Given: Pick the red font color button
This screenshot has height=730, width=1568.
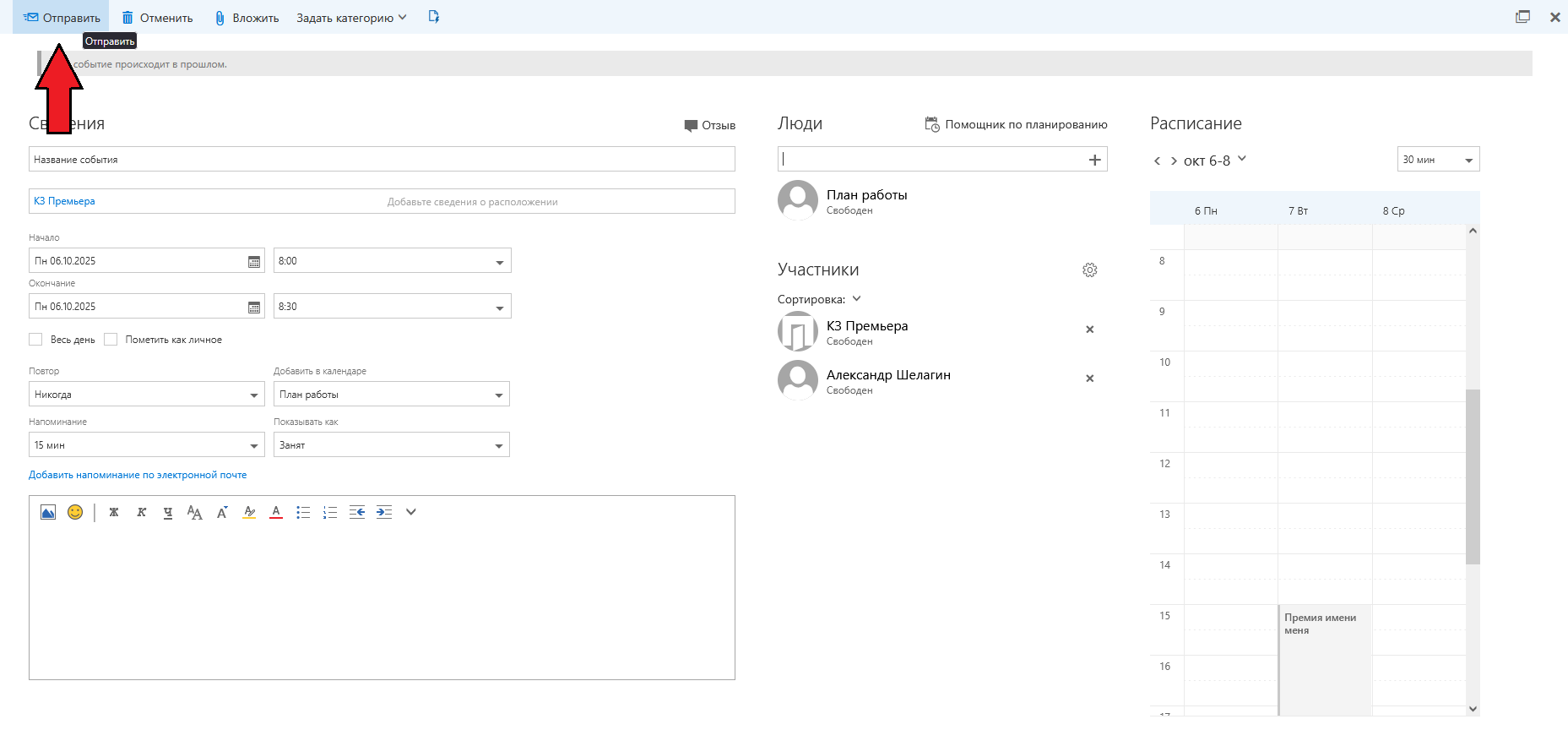Looking at the screenshot, I should pos(276,512).
